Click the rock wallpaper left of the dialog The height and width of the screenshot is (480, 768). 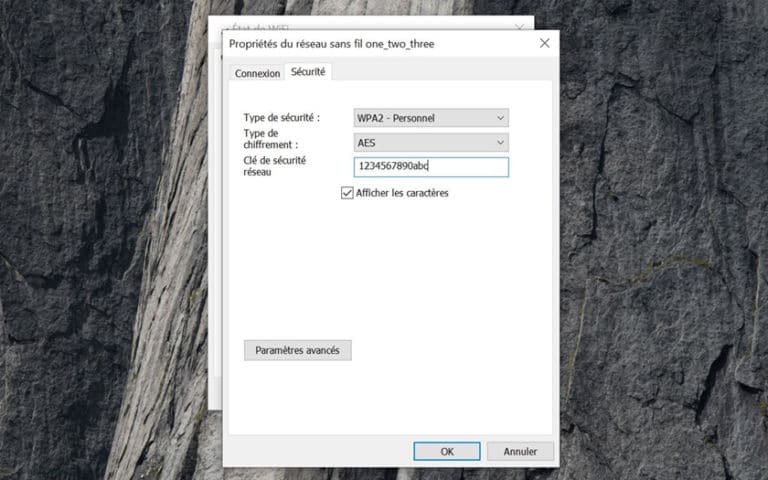[x=100, y=250]
